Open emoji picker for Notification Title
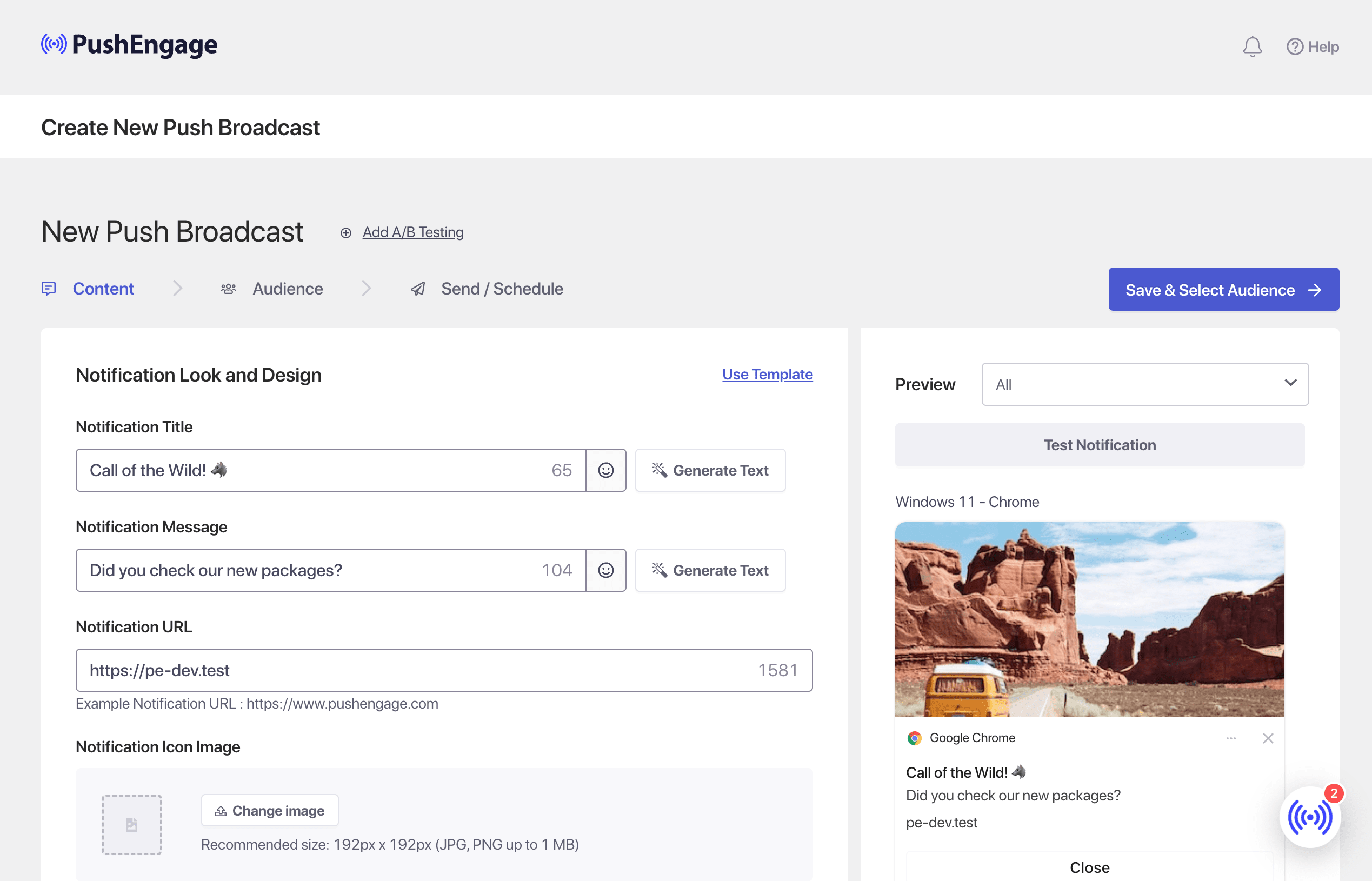The height and width of the screenshot is (881, 1372). click(x=605, y=470)
